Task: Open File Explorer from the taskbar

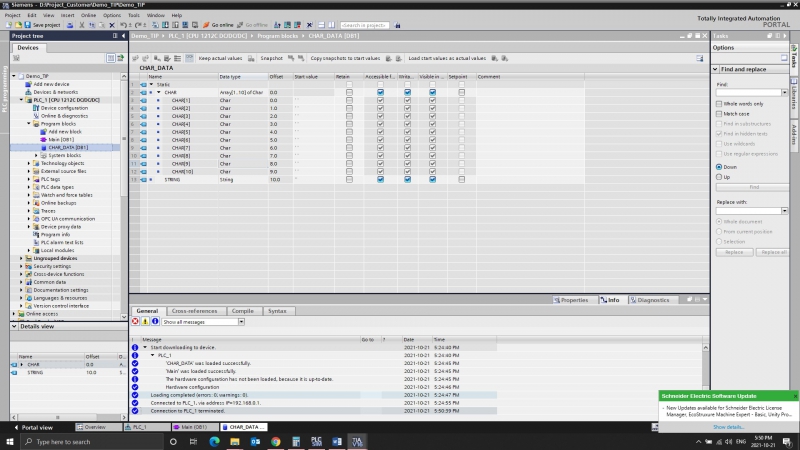Action: (235, 441)
